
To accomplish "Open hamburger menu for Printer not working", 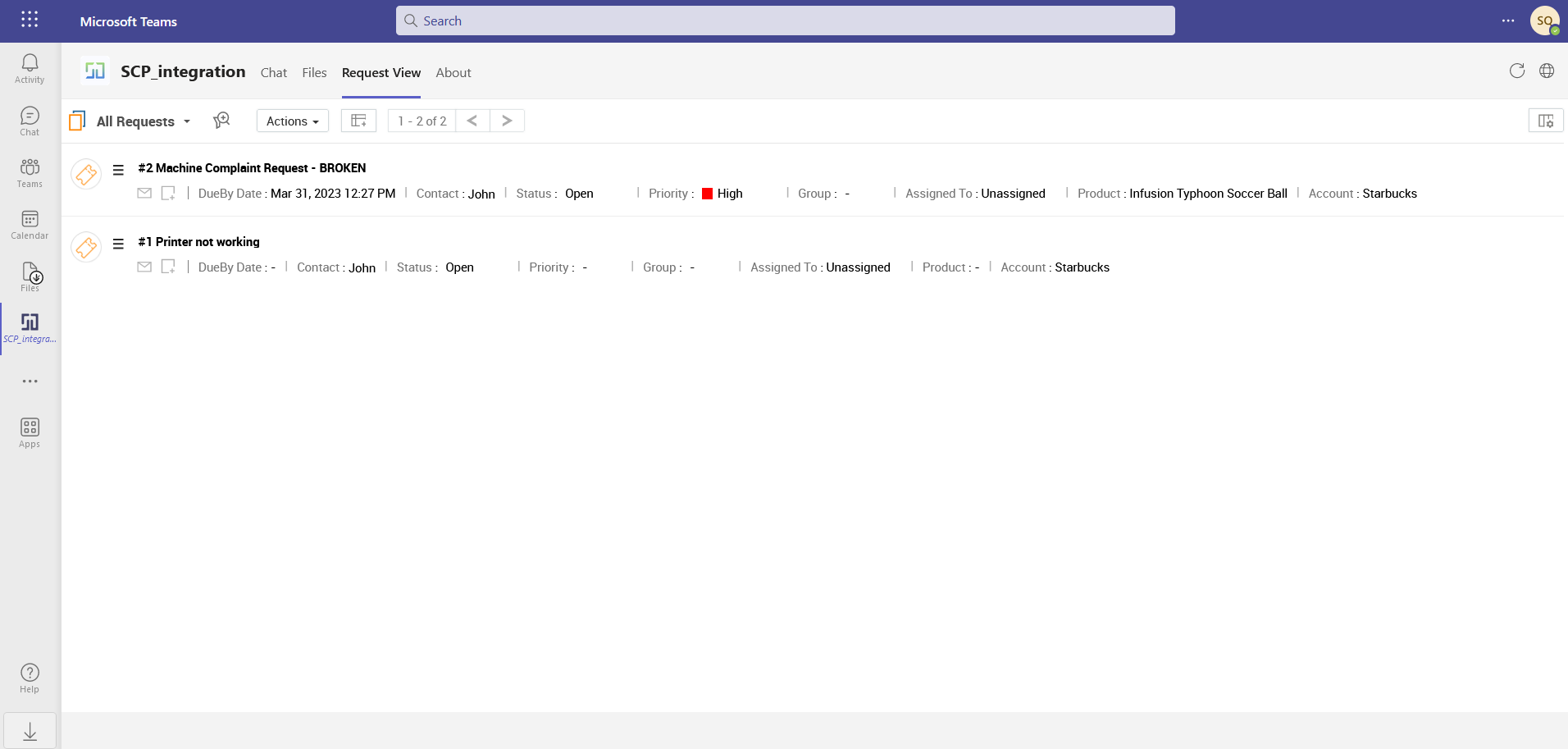I will click(118, 244).
